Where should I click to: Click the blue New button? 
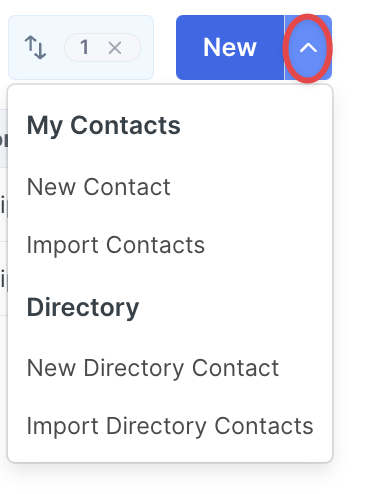230,47
